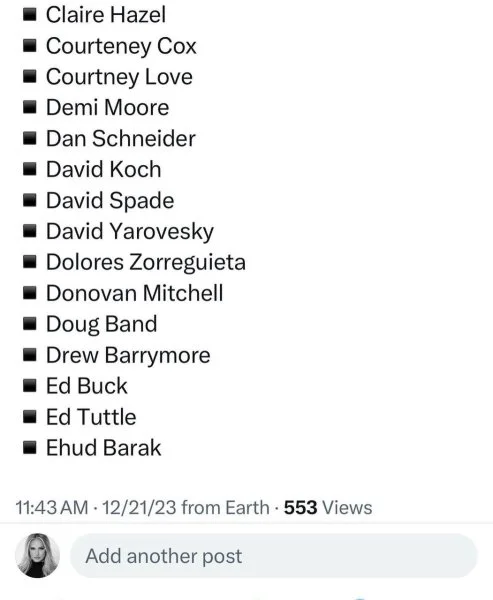Click the square bullet beside Ed Buck
This screenshot has width=493, height=600.
pyautogui.click(x=29, y=386)
